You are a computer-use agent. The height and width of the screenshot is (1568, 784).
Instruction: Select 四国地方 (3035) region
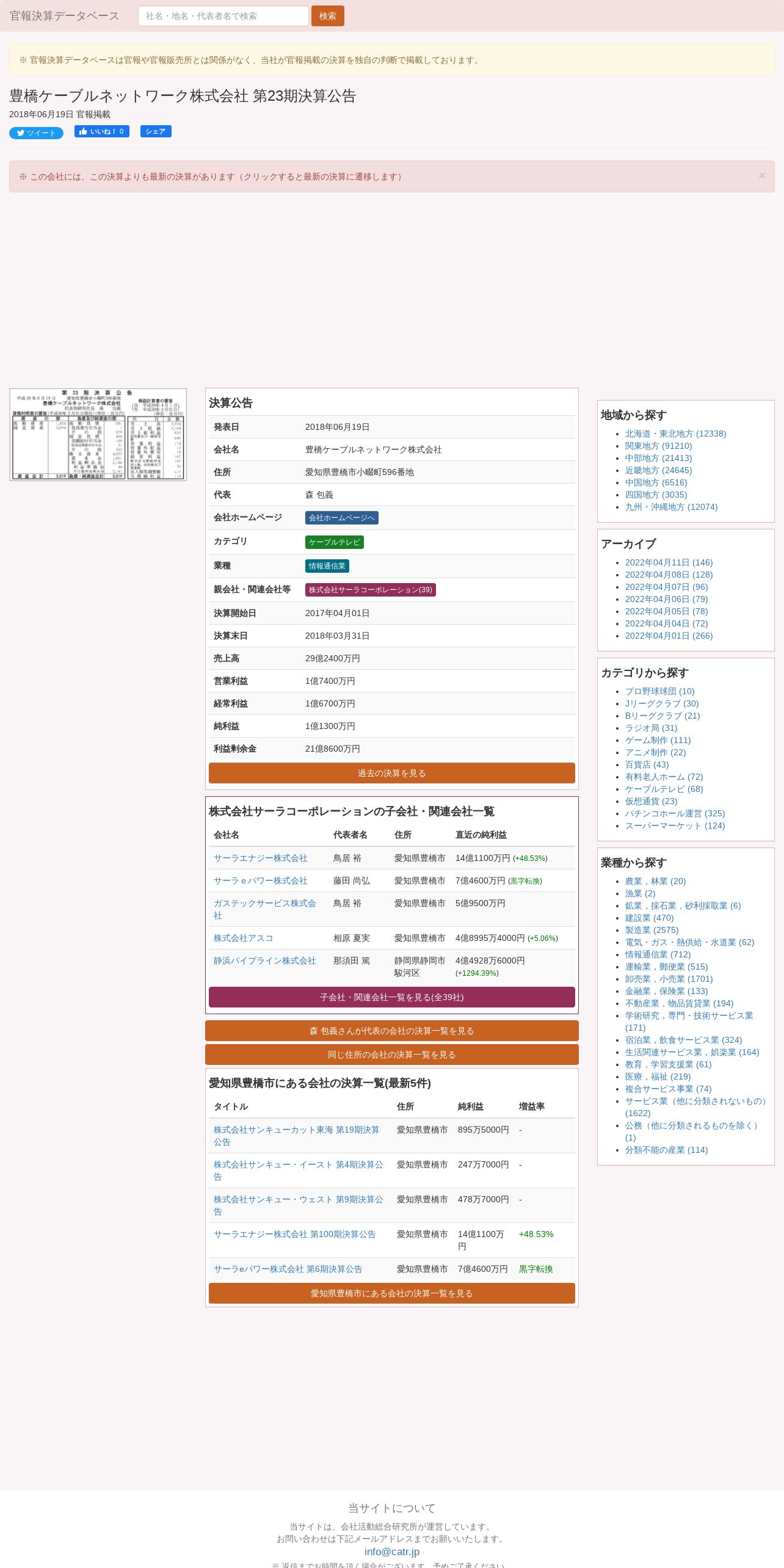(x=656, y=495)
